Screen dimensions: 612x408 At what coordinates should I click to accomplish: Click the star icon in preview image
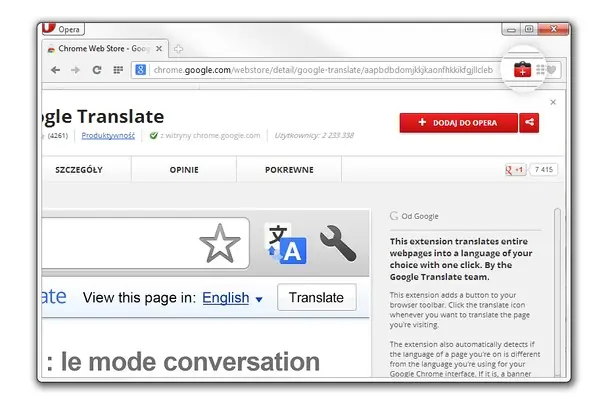220,243
